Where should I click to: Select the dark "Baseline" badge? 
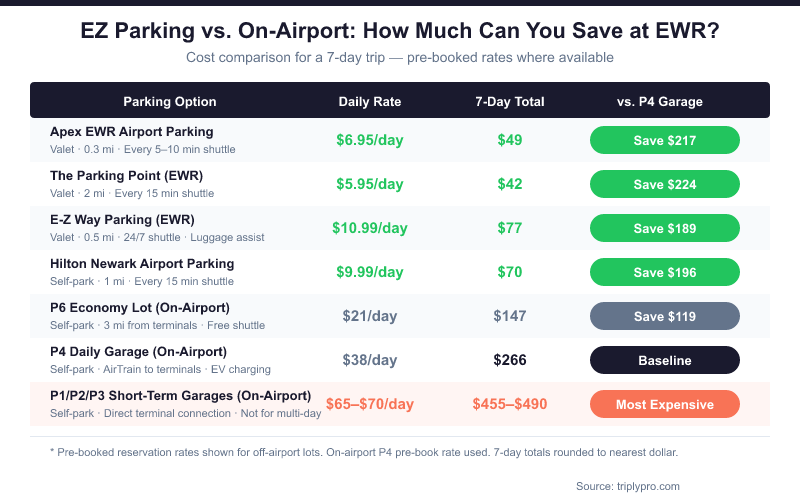pos(664,360)
